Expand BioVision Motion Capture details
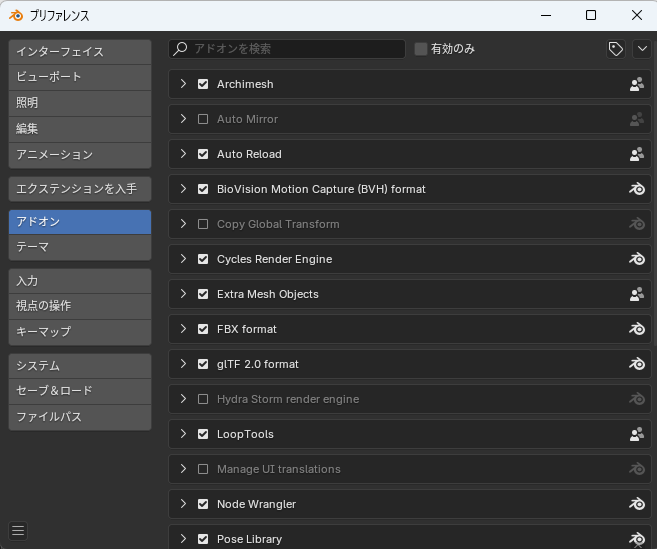This screenshot has width=657, height=549. (183, 189)
